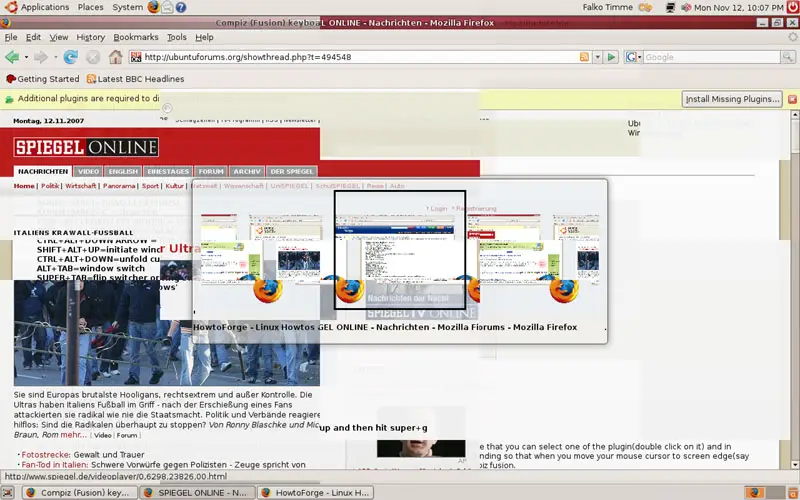Dismiss the missing plugins notification bar
Image resolution: width=800 pixels, height=500 pixels.
tap(792, 99)
